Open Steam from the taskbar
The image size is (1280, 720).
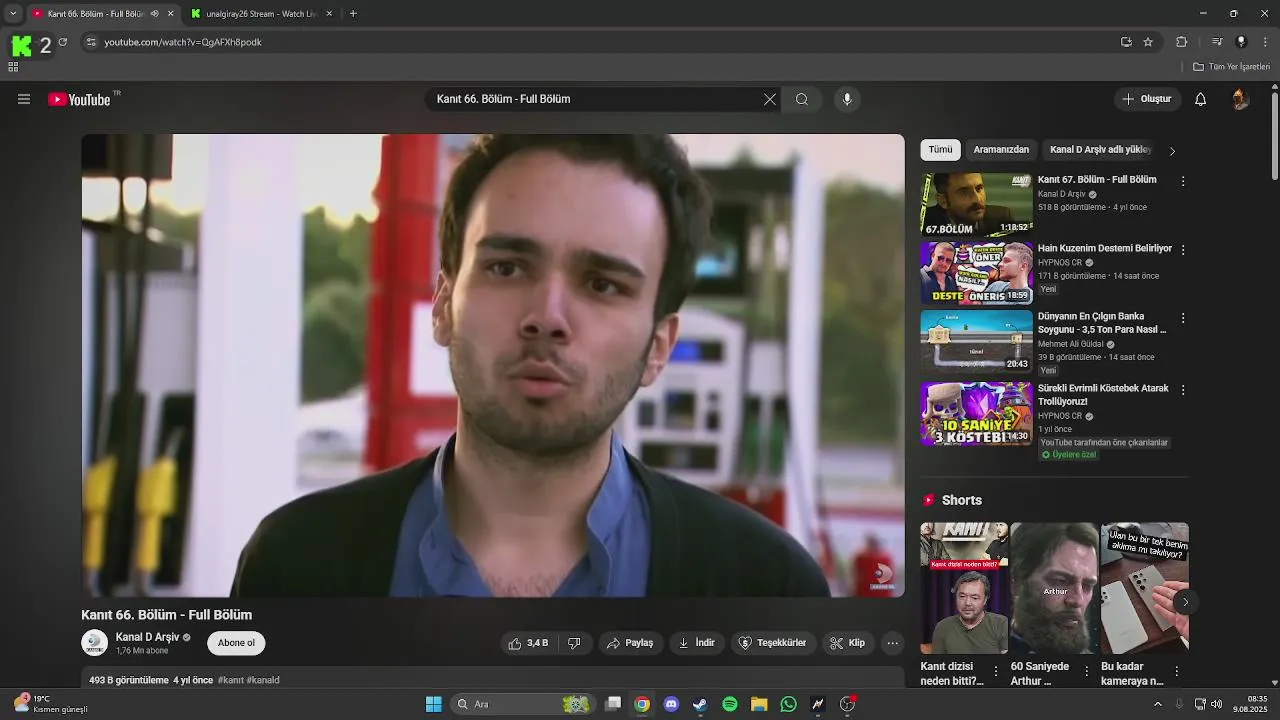(700, 704)
